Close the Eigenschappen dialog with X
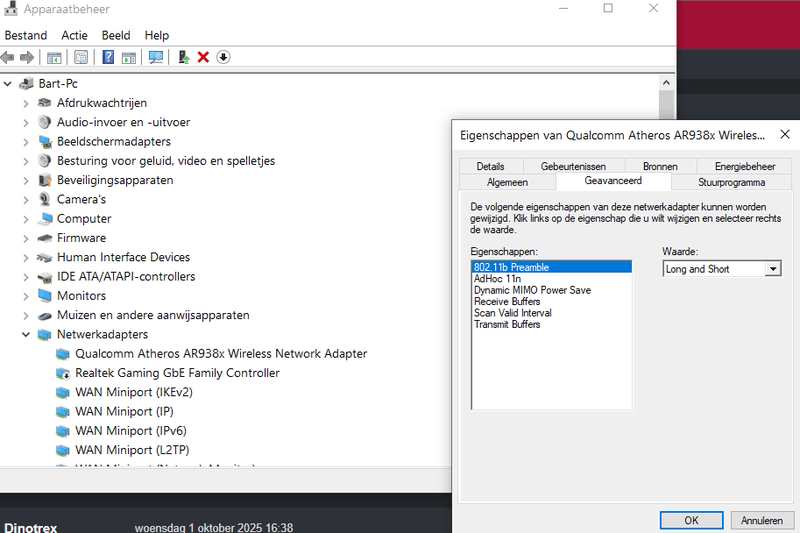800x533 pixels. (x=785, y=135)
